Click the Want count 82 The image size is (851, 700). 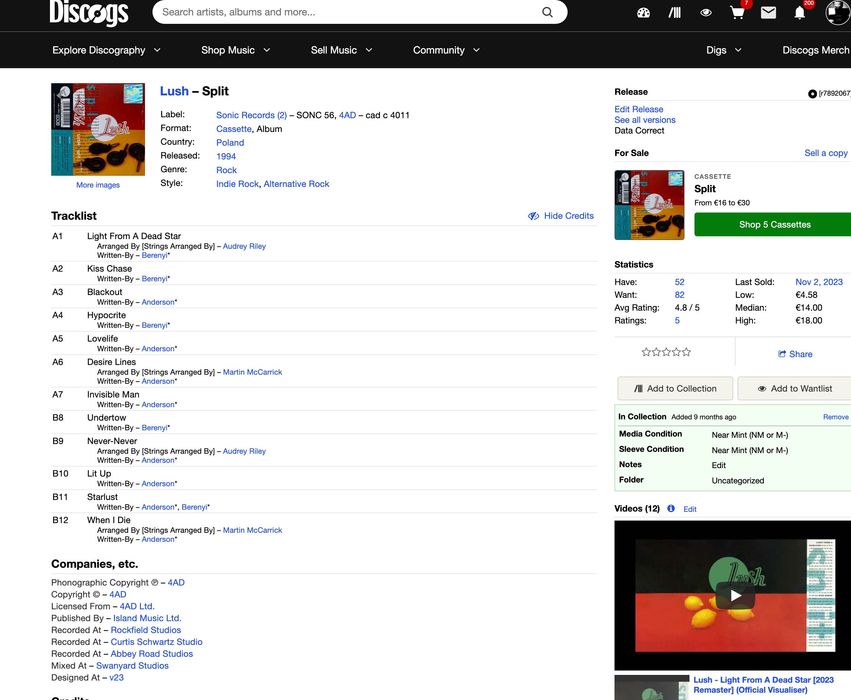coord(679,295)
